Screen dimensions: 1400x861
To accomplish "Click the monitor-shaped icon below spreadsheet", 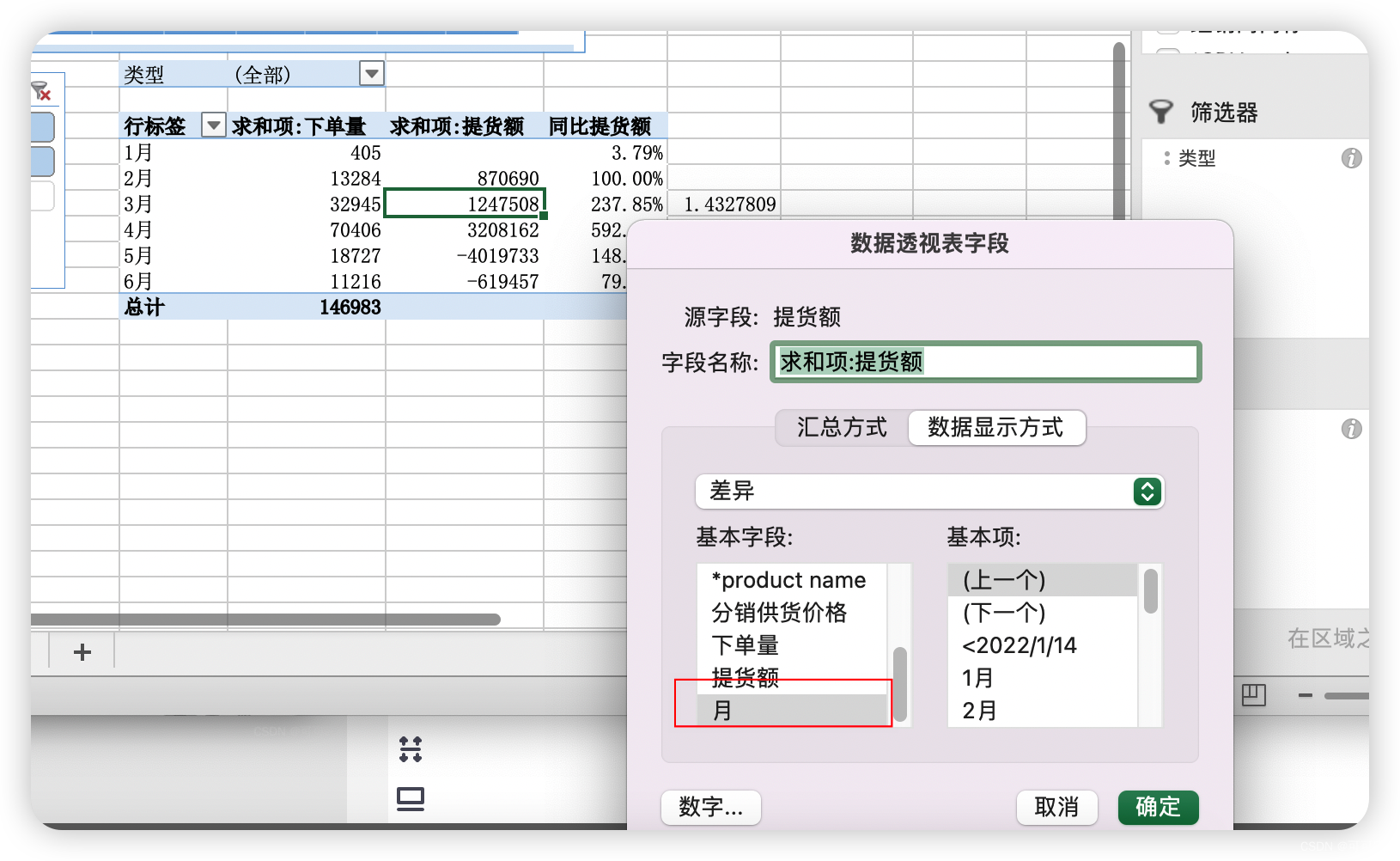I will click(411, 799).
